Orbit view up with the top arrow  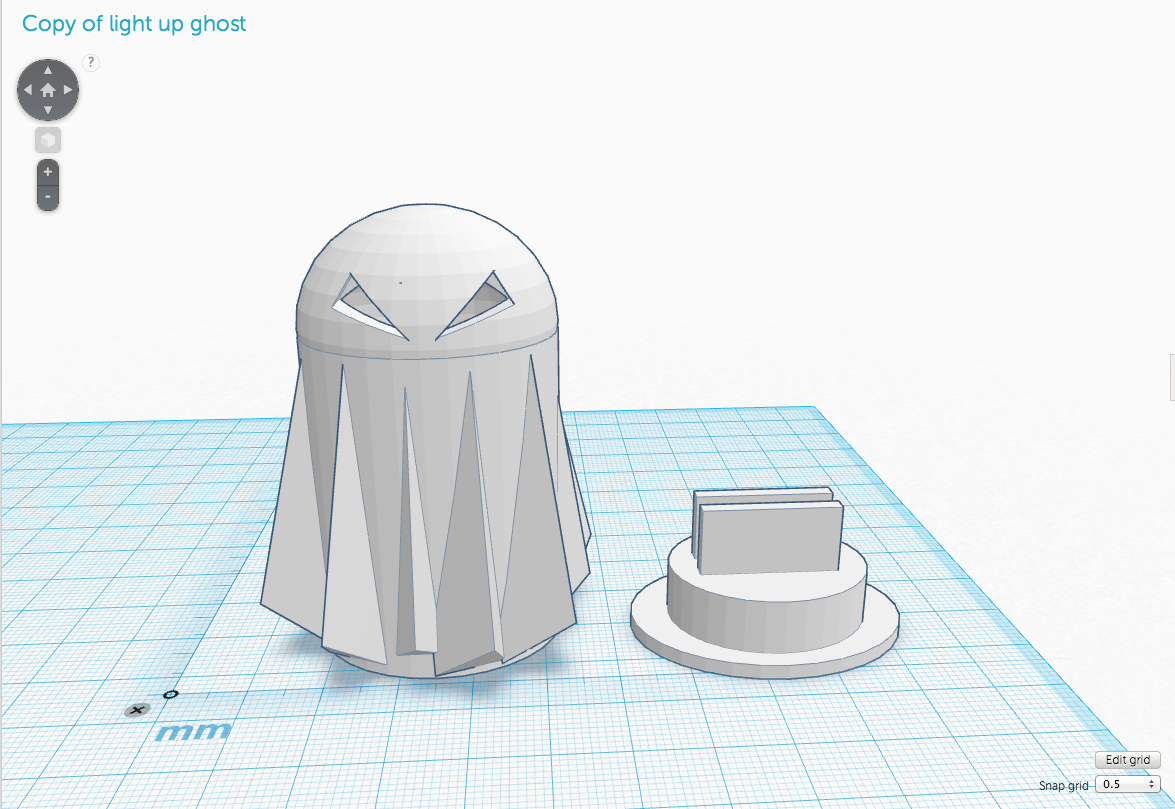tap(48, 70)
